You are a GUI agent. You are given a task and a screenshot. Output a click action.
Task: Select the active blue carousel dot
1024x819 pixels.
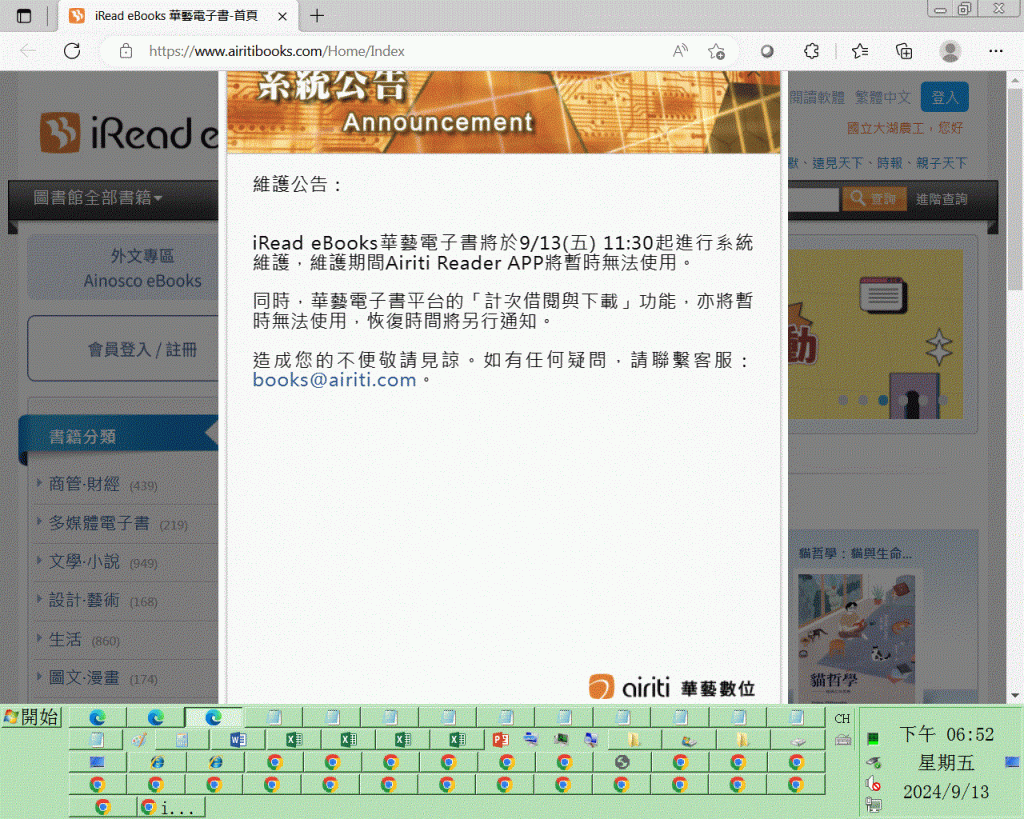883,400
